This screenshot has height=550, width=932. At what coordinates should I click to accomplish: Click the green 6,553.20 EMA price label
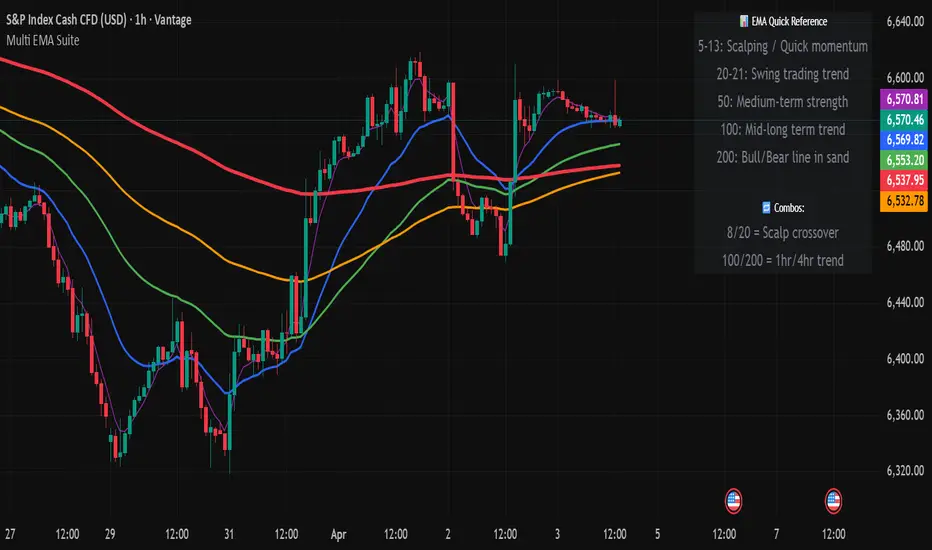coord(905,160)
